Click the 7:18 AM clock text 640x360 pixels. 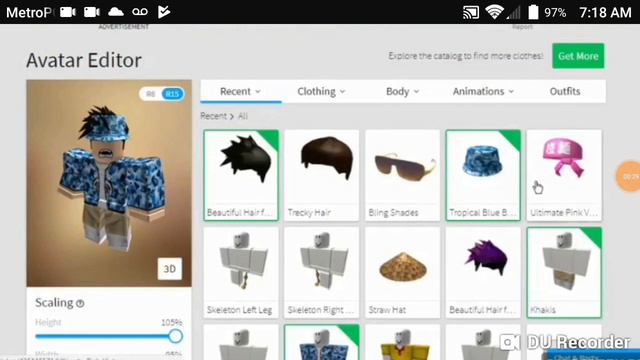(x=605, y=13)
